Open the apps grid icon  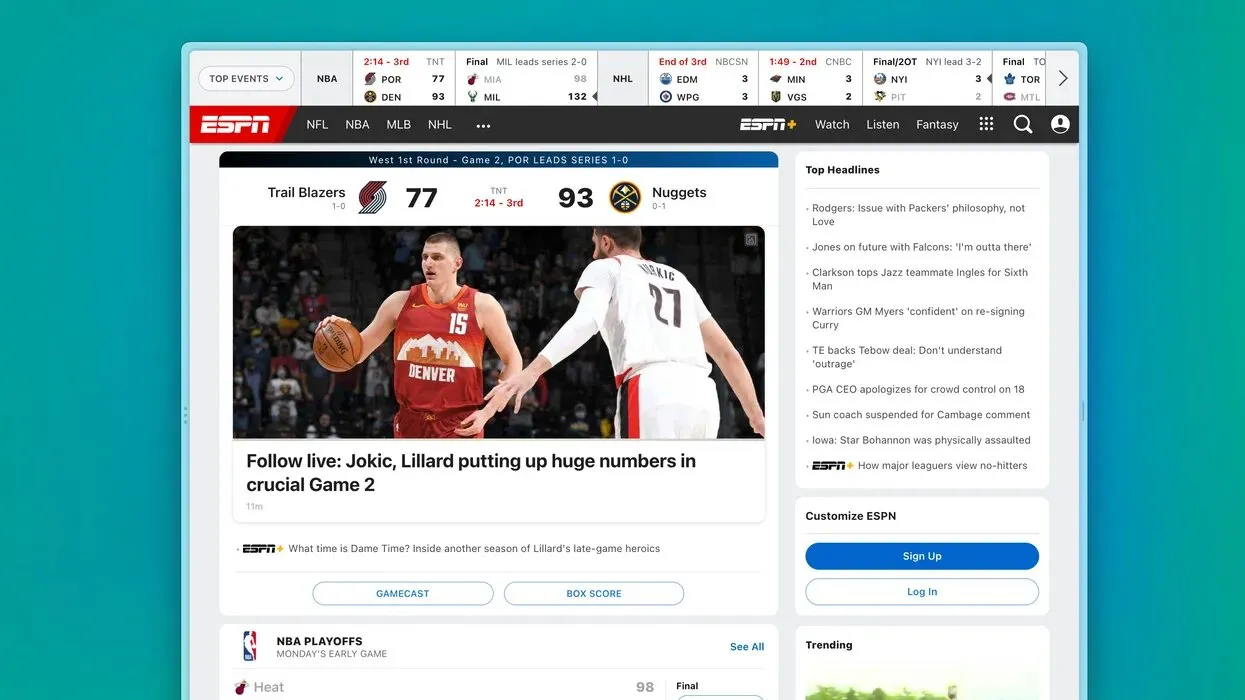(x=986, y=124)
